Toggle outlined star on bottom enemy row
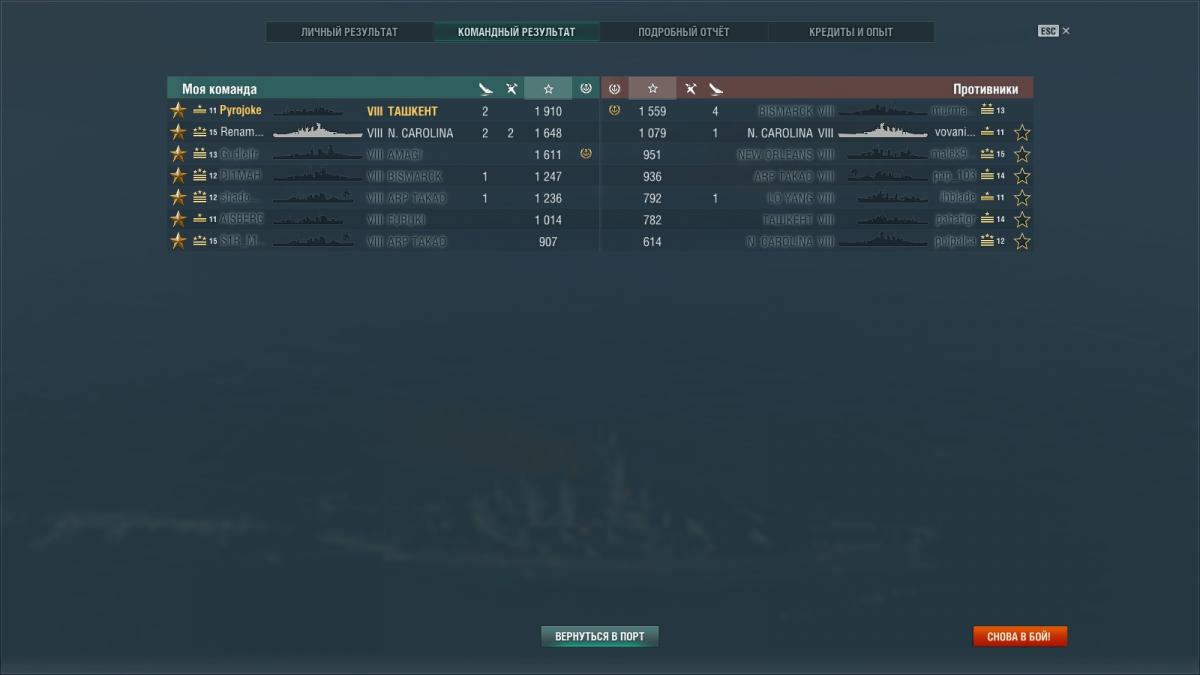Viewport: 1200px width, 675px height. [1022, 241]
